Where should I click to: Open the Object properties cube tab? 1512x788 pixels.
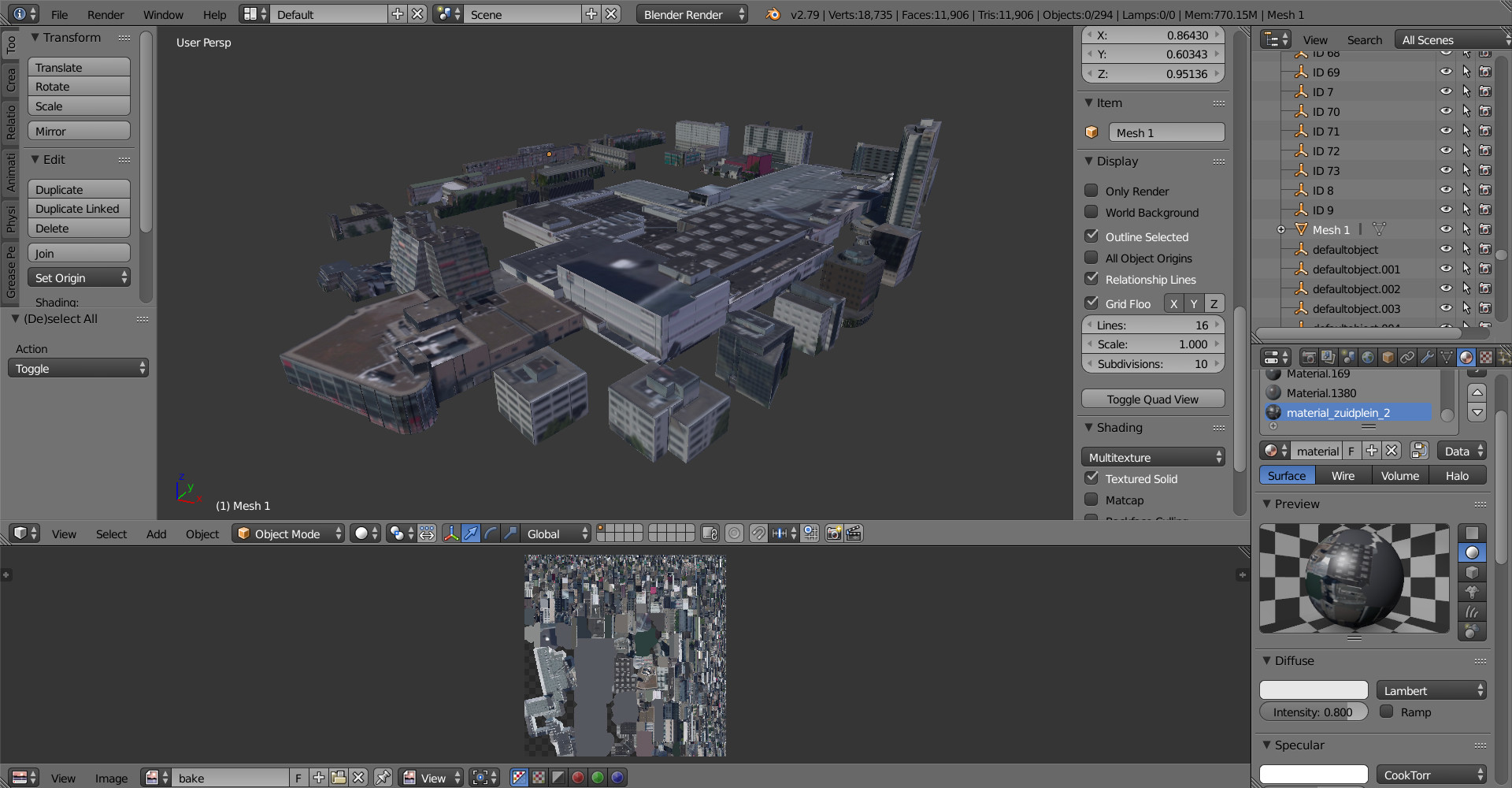(1388, 358)
